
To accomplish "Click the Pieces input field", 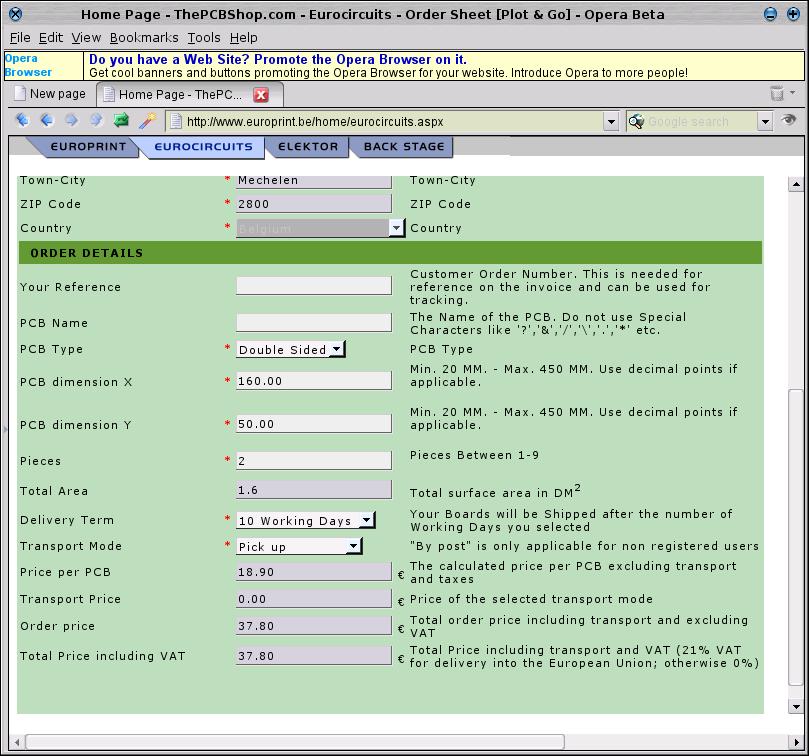I will point(314,460).
